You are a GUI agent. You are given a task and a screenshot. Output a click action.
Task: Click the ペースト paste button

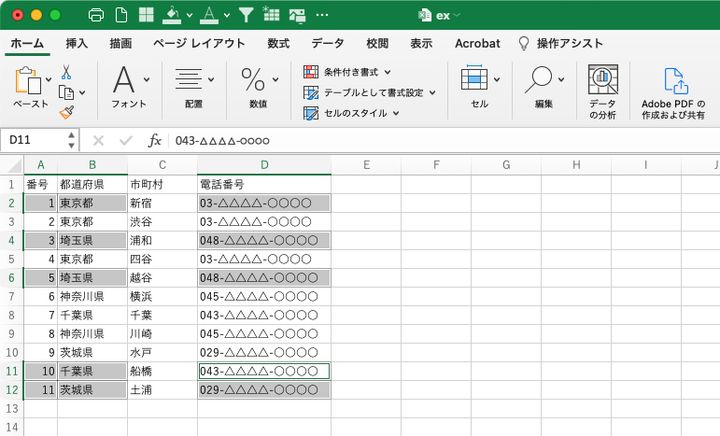(30, 90)
